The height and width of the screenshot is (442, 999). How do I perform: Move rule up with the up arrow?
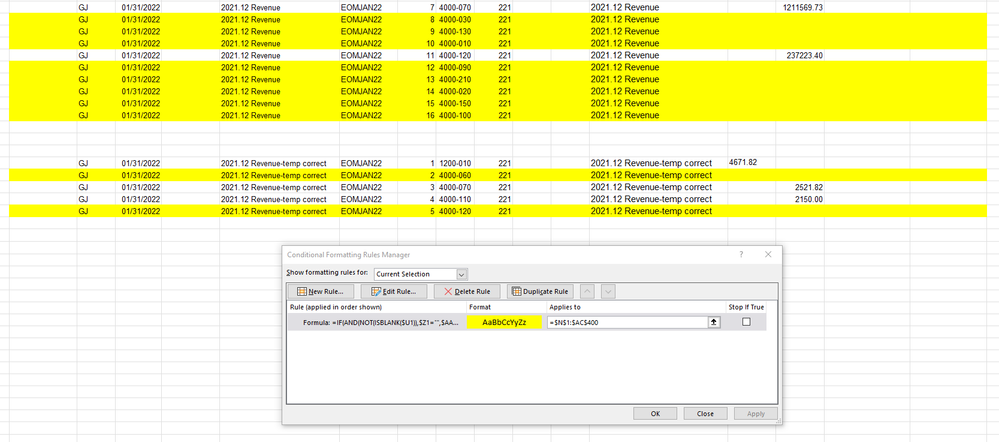(x=587, y=292)
